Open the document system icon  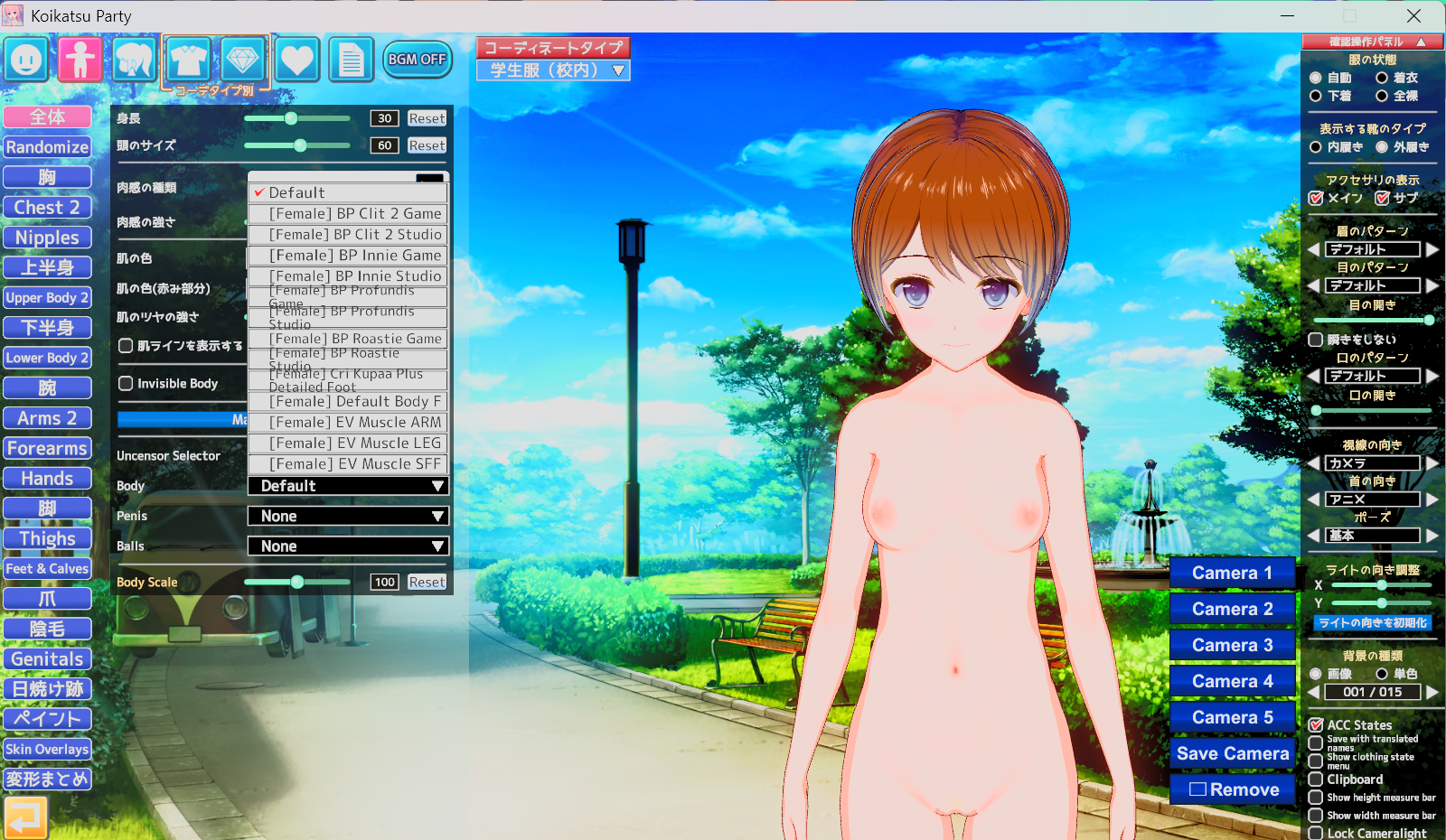pos(351,61)
